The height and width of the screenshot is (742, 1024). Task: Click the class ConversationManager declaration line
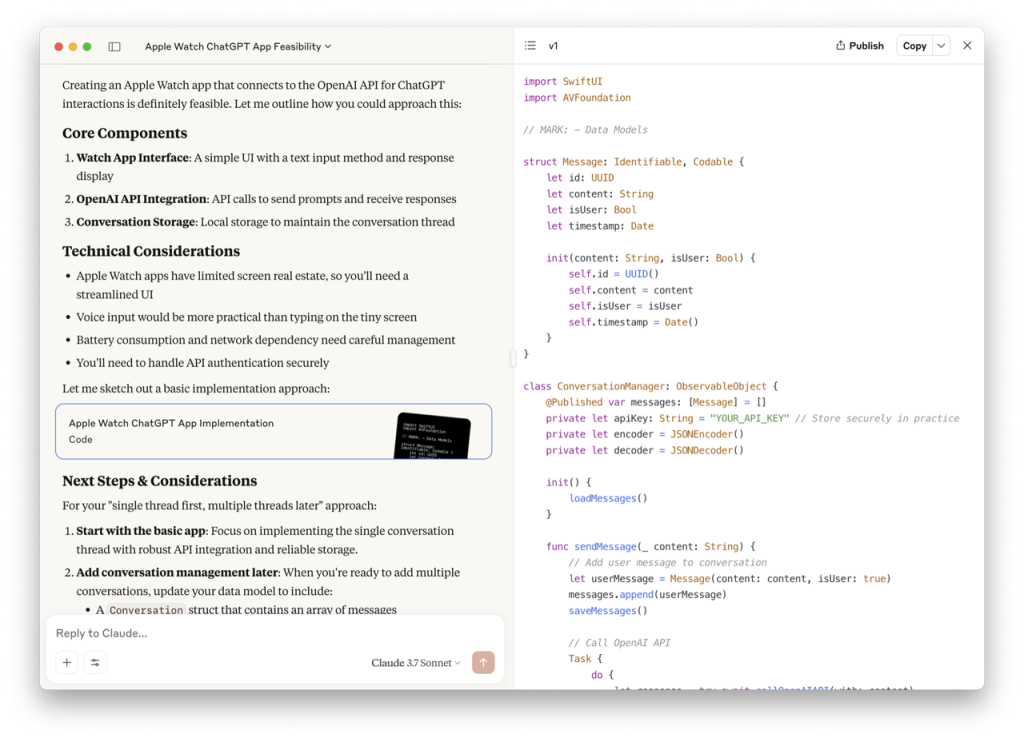pos(650,387)
